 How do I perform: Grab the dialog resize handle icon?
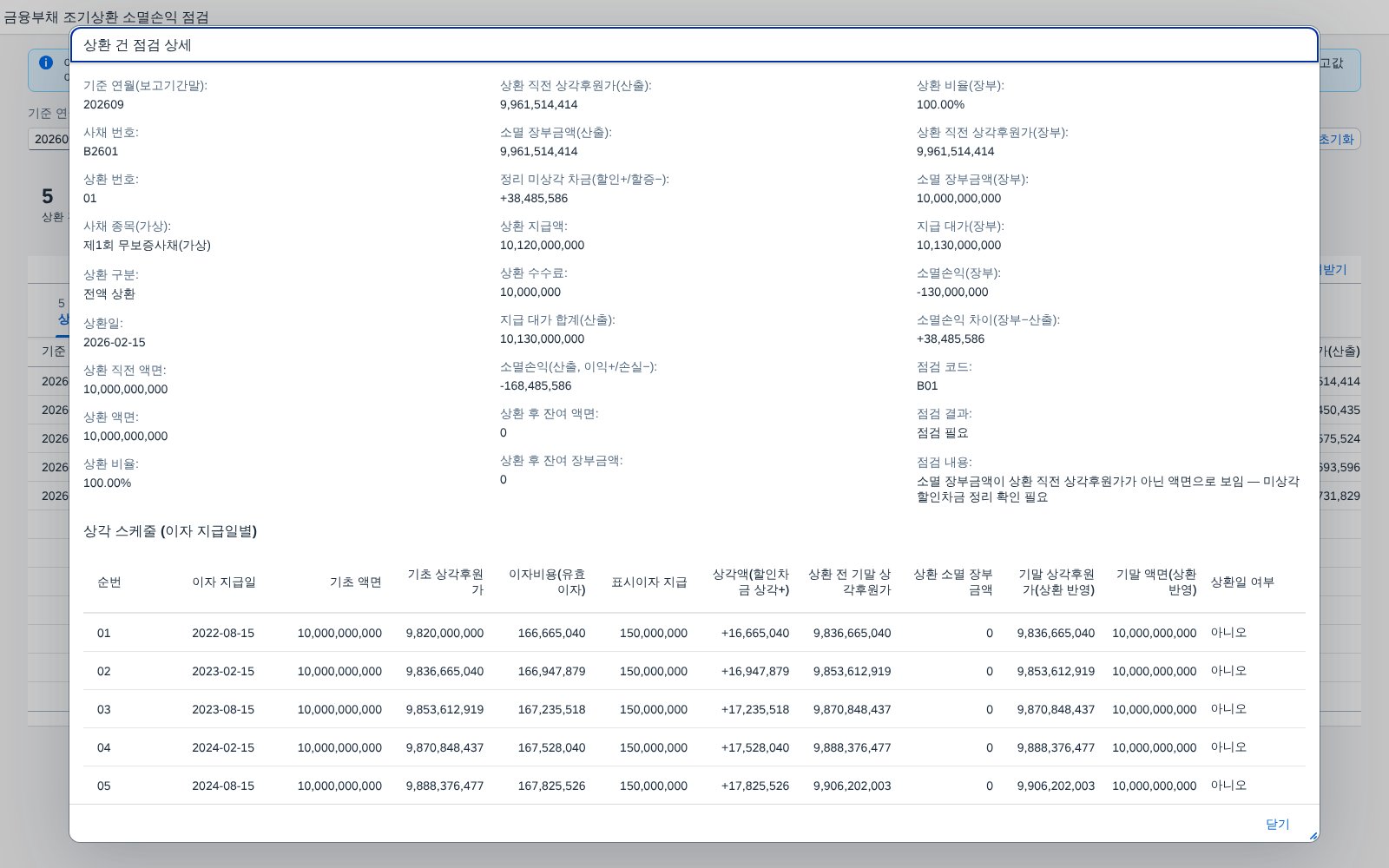click(x=1313, y=836)
